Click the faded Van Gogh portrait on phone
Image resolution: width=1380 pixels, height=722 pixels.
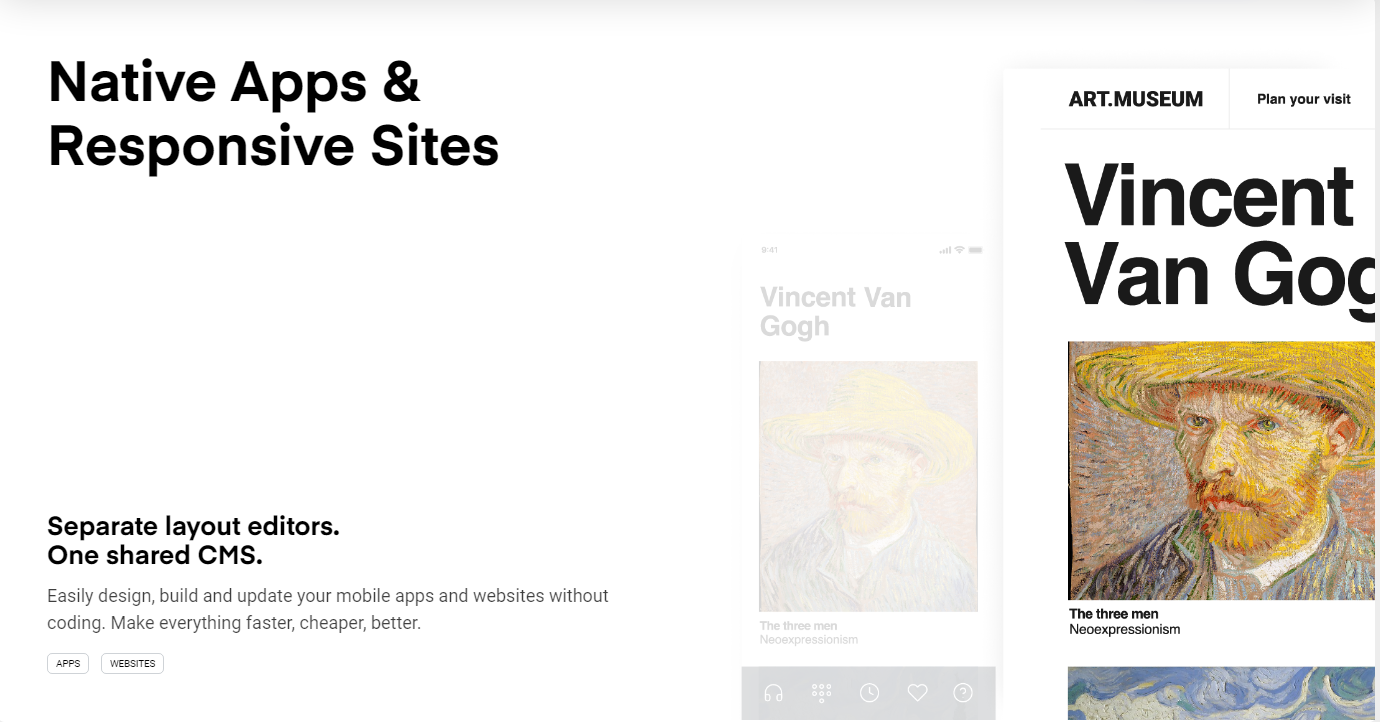click(868, 486)
